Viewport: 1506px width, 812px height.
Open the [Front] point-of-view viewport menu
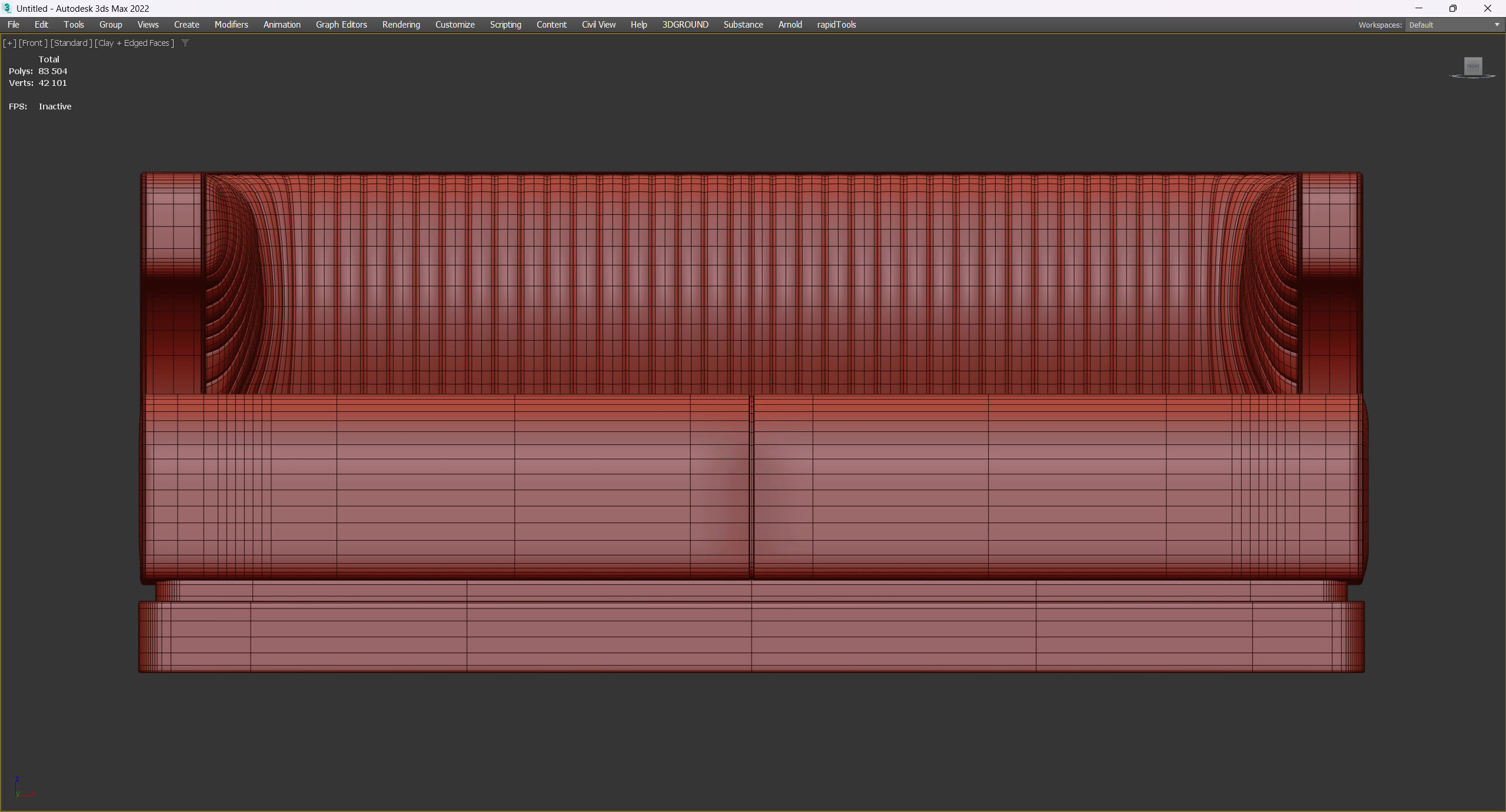point(33,43)
